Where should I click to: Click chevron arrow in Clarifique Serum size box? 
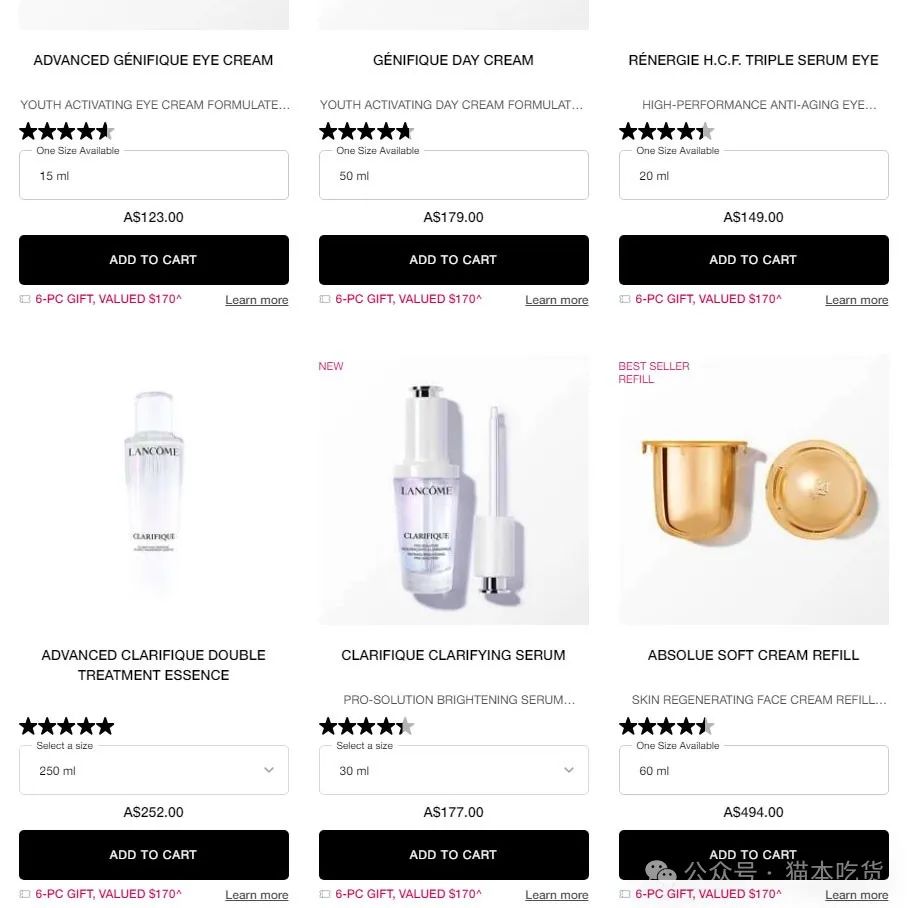point(569,770)
